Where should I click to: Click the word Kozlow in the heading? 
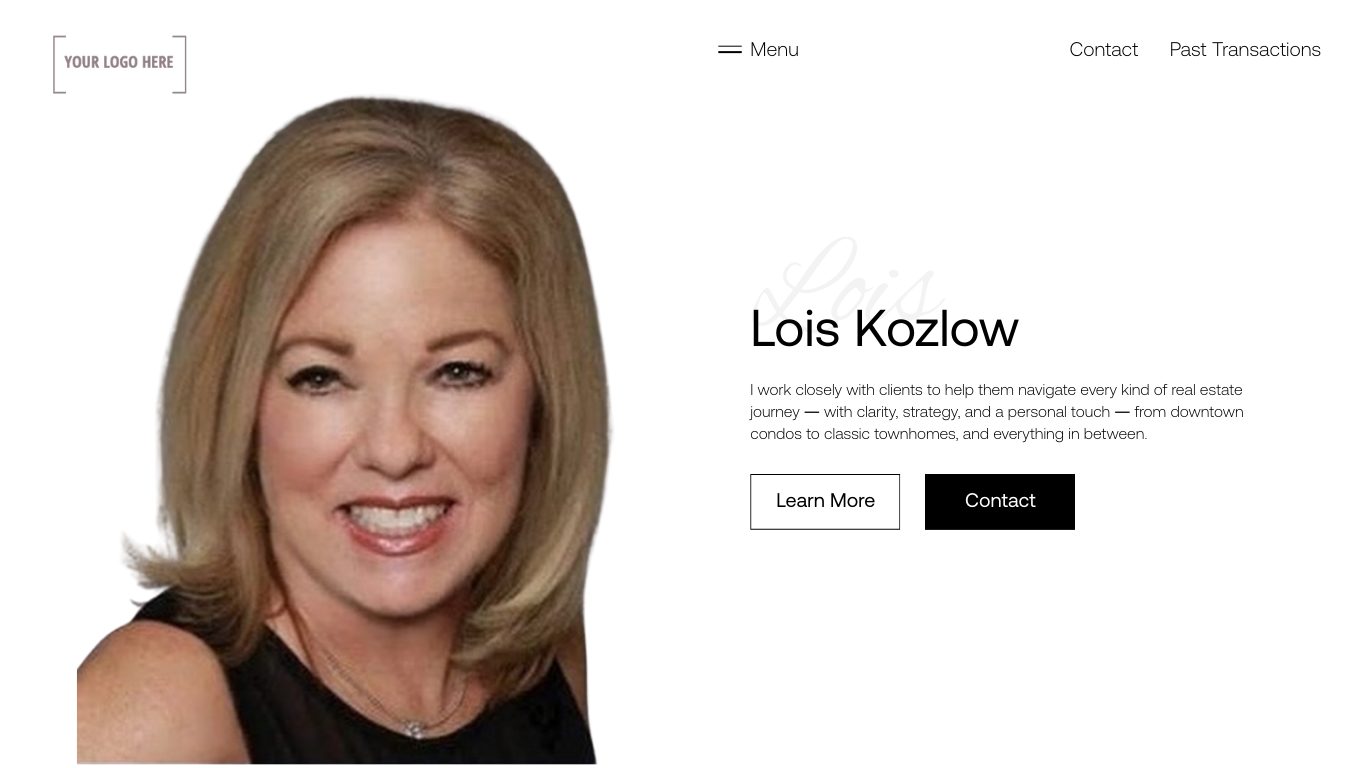tap(936, 328)
